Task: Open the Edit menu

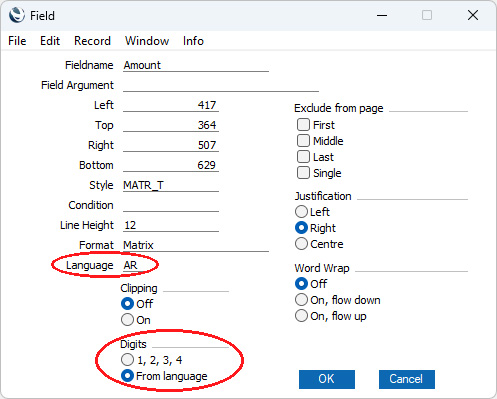Action: pos(50,41)
